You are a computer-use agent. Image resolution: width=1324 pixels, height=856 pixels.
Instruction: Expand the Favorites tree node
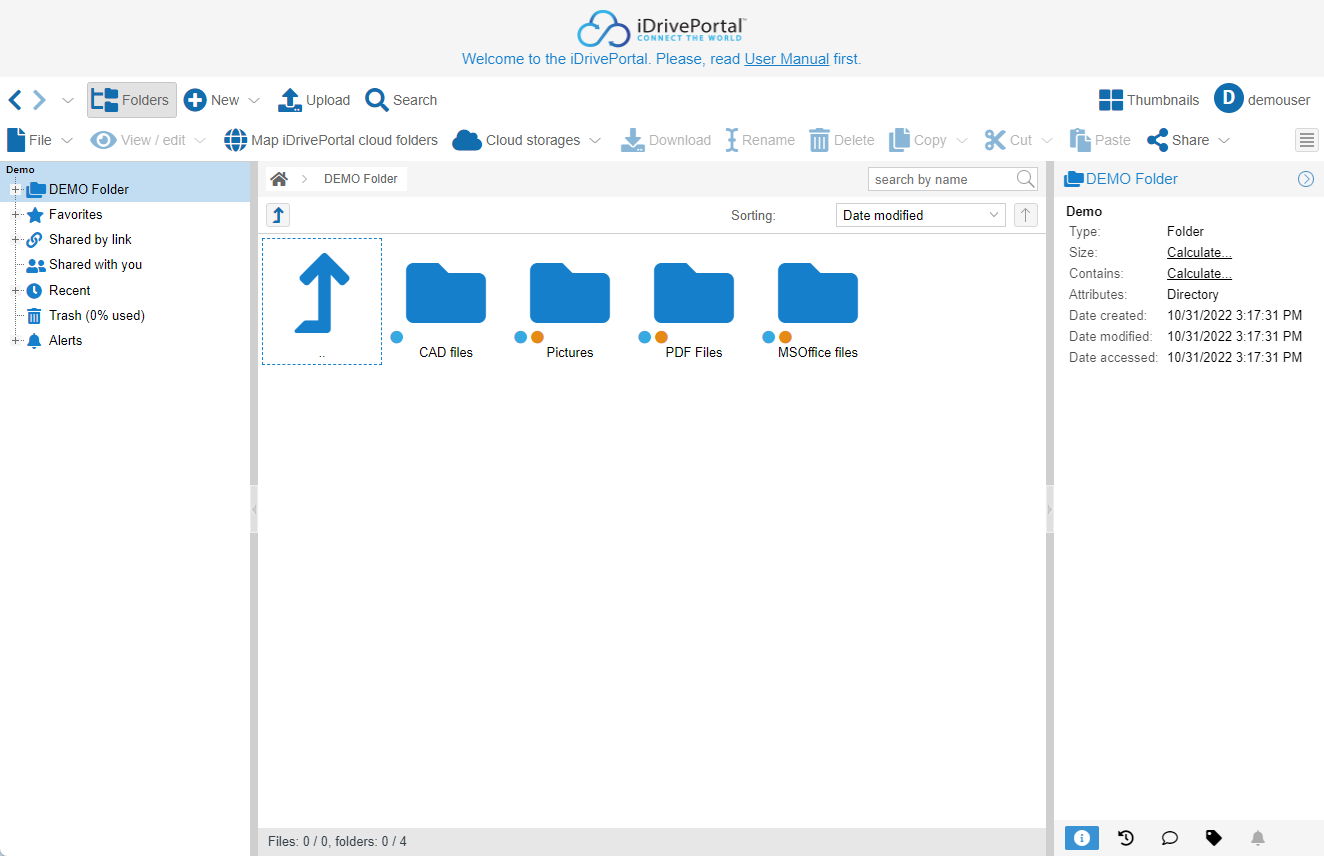(15, 214)
